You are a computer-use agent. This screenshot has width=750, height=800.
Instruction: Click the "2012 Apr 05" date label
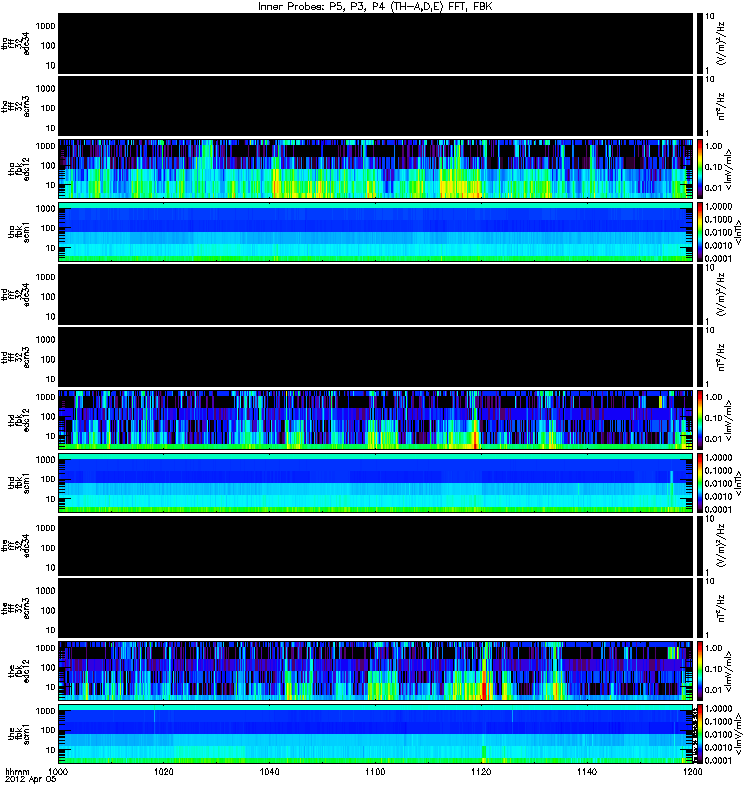point(31,780)
